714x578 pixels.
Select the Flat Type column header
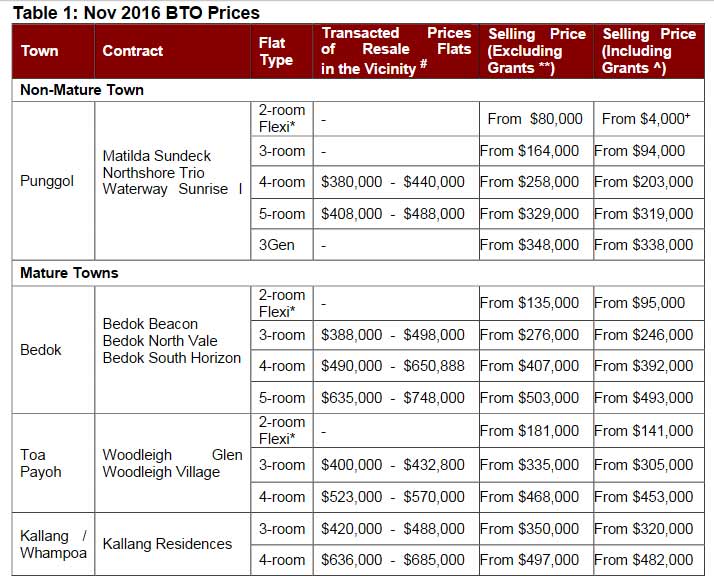pos(276,51)
